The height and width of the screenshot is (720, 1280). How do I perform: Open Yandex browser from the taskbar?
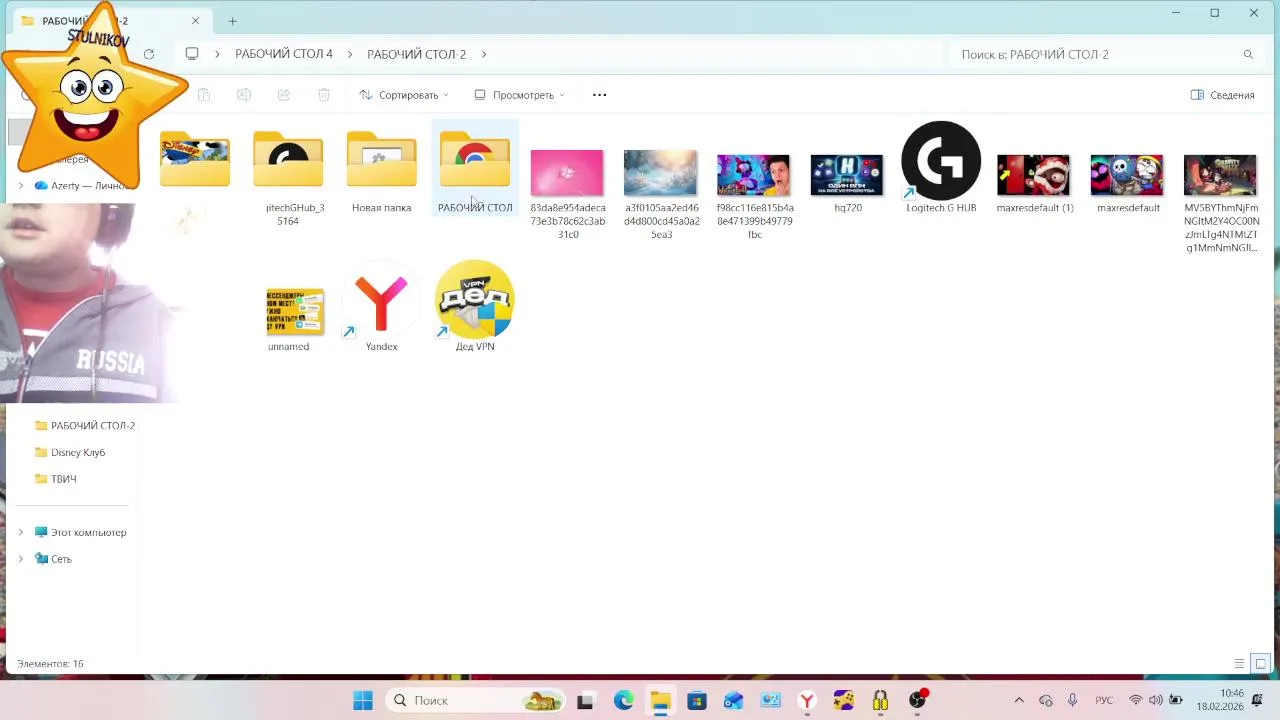coord(807,700)
